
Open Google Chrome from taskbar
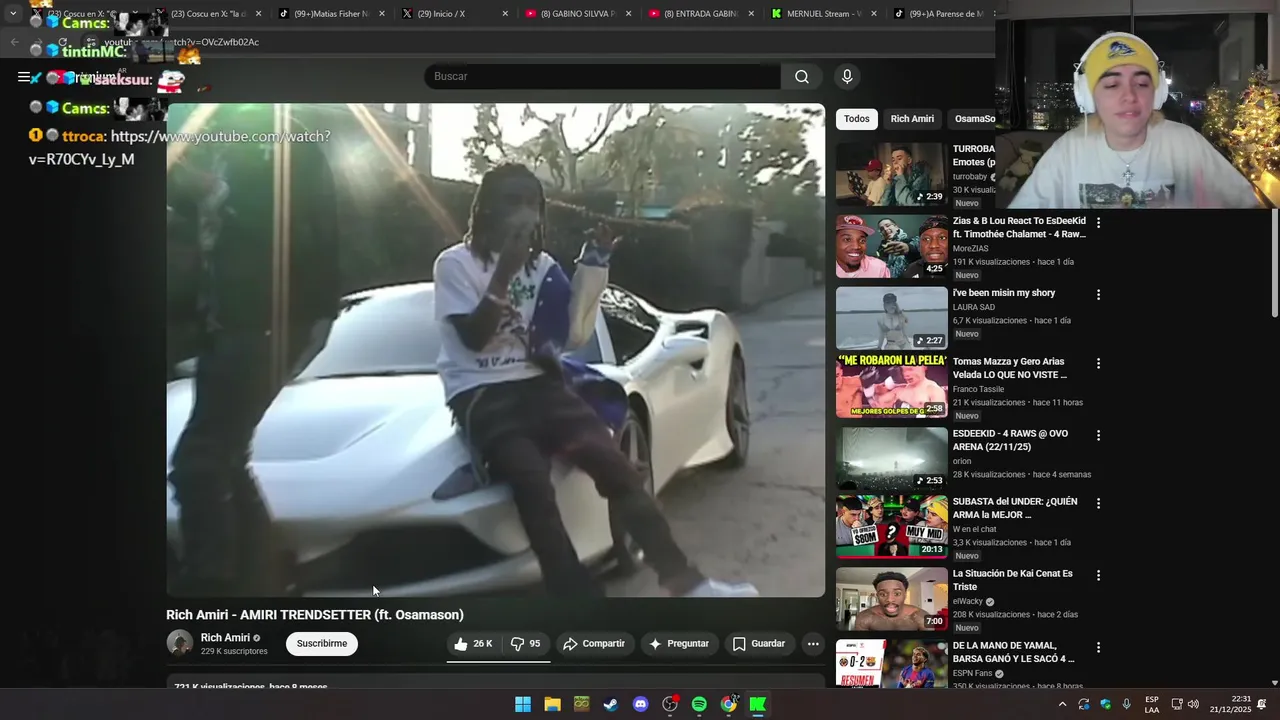point(729,704)
